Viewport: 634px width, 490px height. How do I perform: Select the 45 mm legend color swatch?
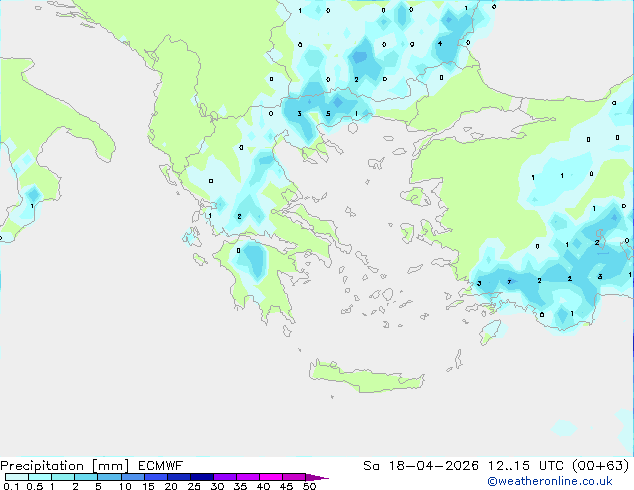(294, 477)
